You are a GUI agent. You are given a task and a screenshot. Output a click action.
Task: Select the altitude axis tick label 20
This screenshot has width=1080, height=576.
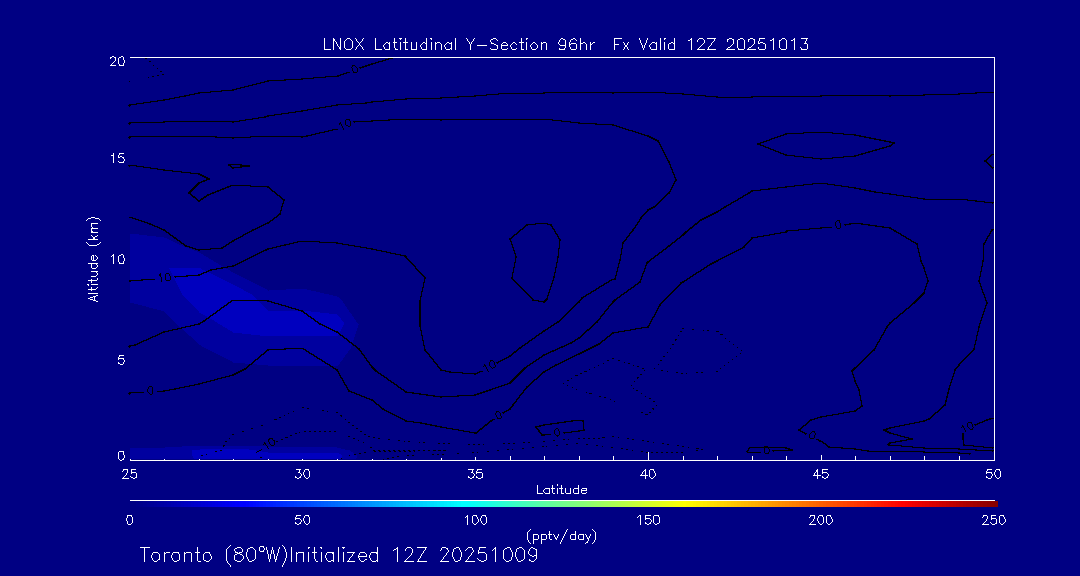114,60
